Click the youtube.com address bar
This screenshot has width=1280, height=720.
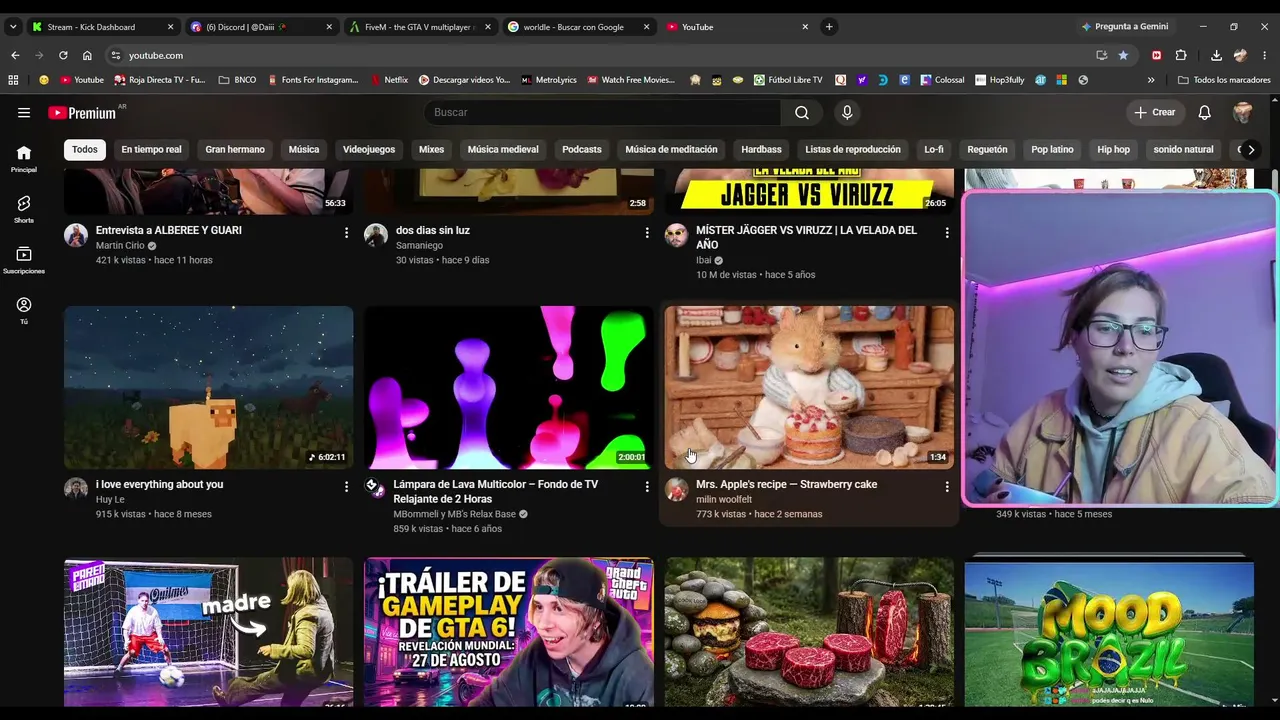tap(600, 55)
